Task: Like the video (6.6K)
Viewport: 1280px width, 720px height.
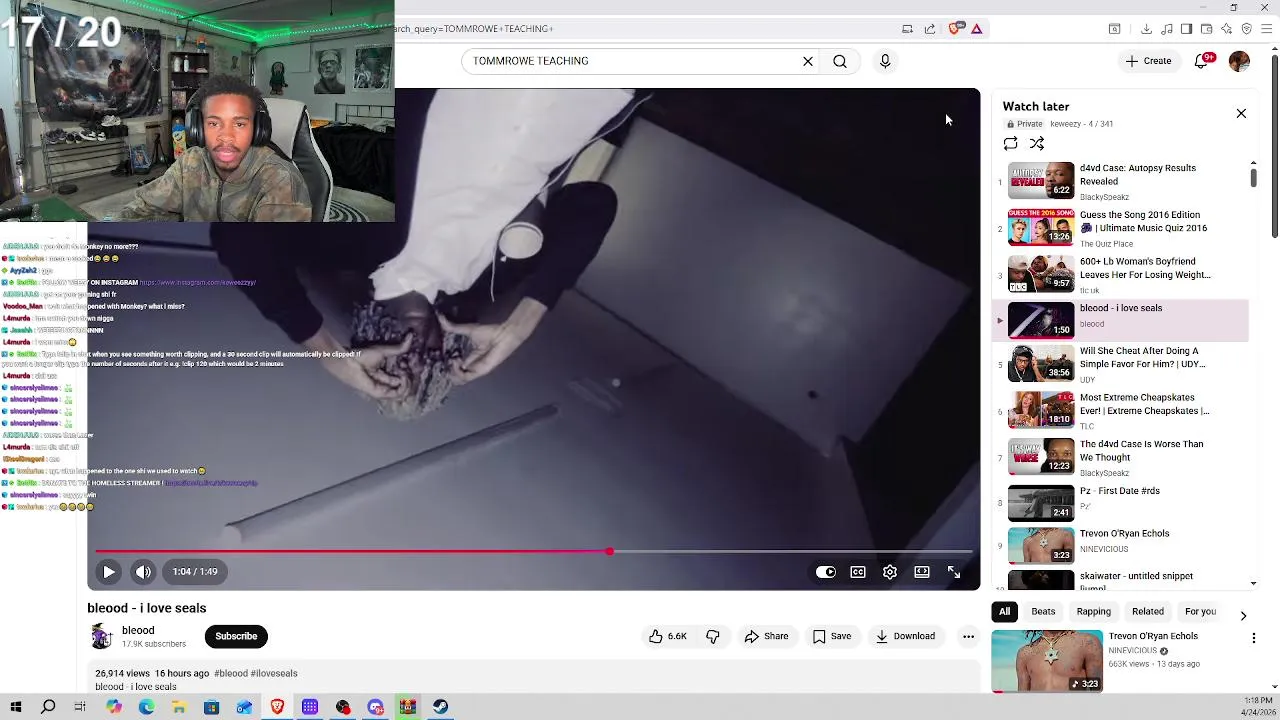Action: tap(668, 636)
